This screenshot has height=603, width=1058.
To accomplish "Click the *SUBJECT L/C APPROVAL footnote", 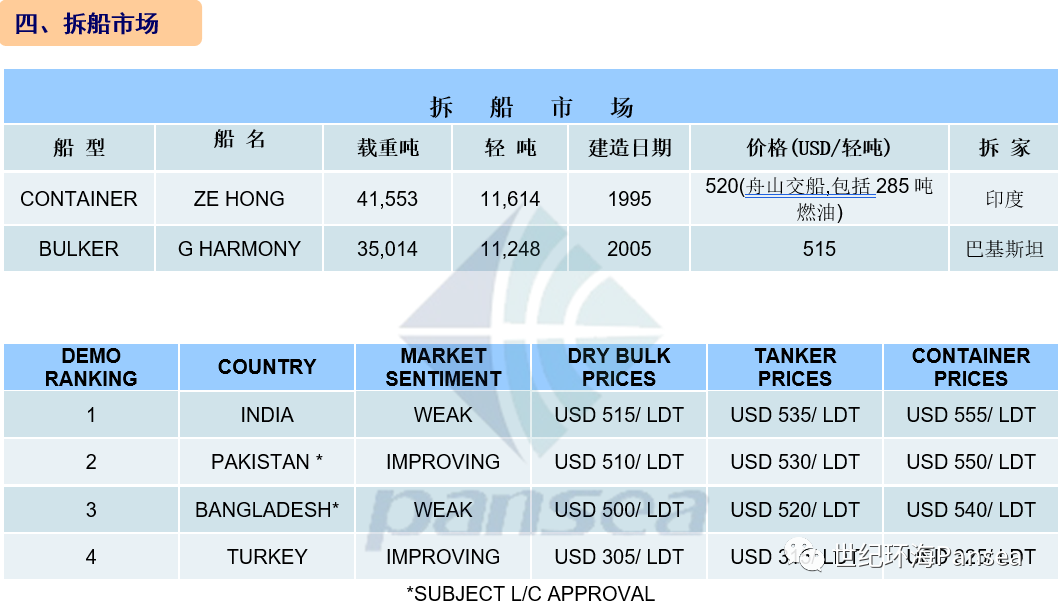I will (530, 593).
